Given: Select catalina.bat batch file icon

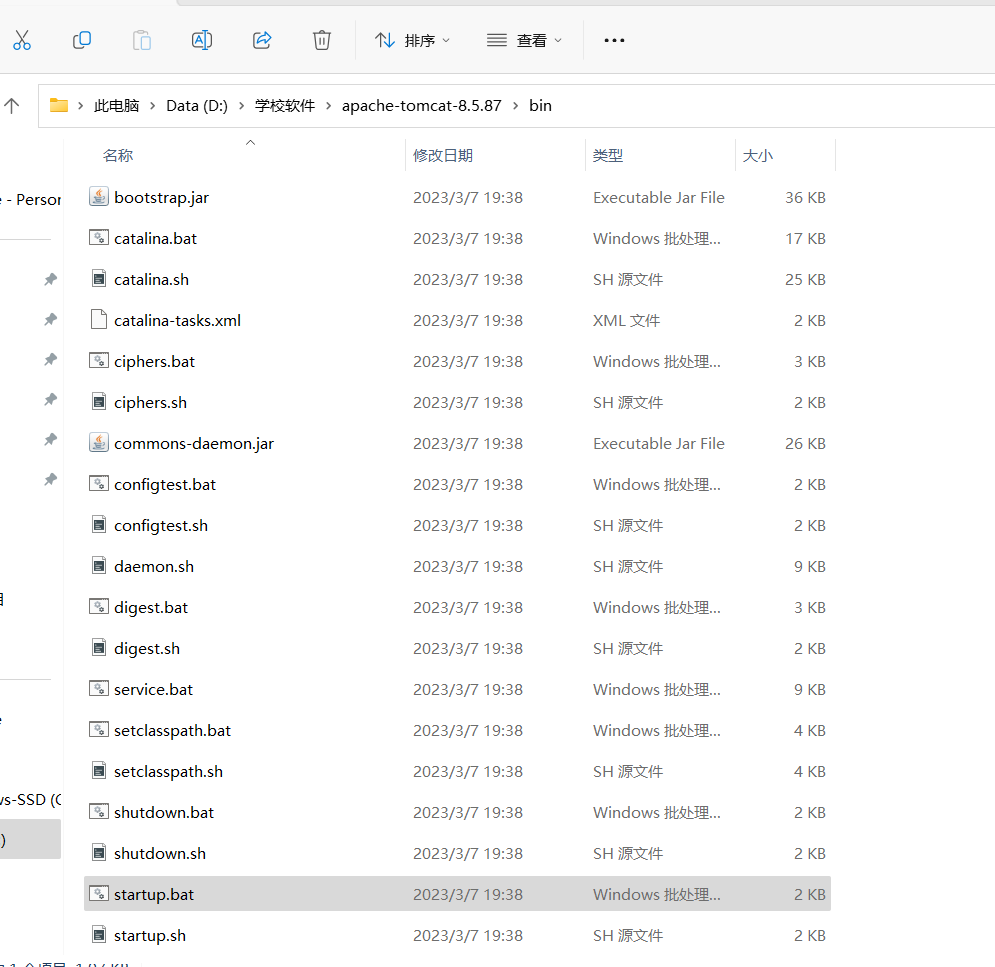Looking at the screenshot, I should (x=98, y=238).
